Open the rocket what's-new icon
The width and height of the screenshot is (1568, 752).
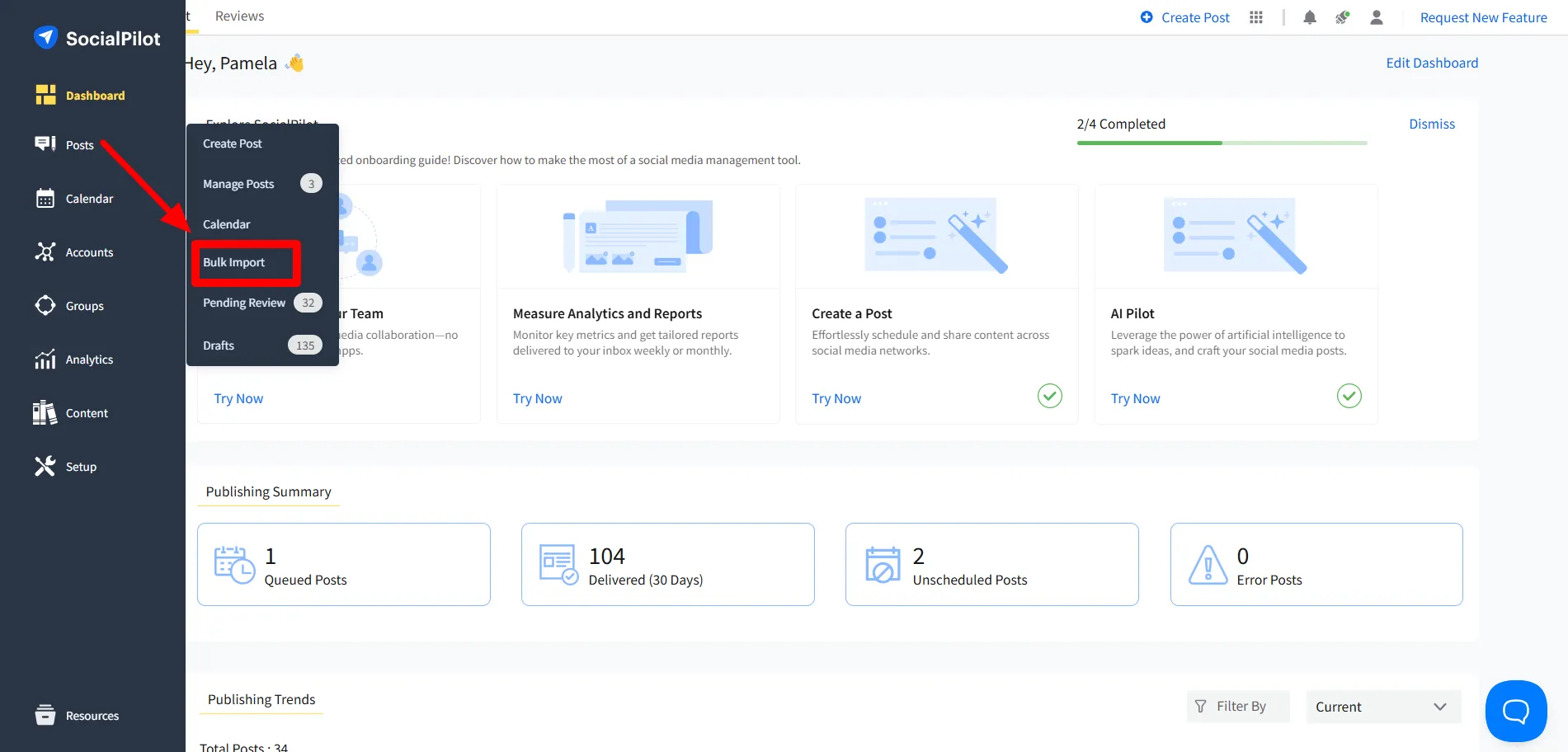[1343, 16]
